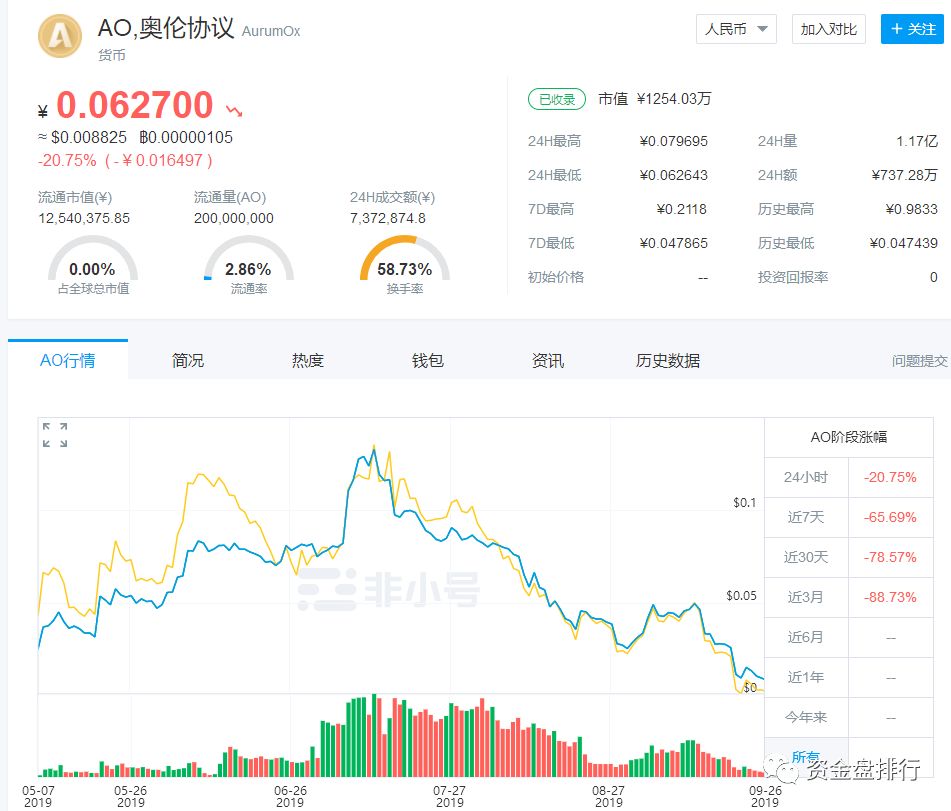Click the 近3月 -88.73% value

point(890,597)
